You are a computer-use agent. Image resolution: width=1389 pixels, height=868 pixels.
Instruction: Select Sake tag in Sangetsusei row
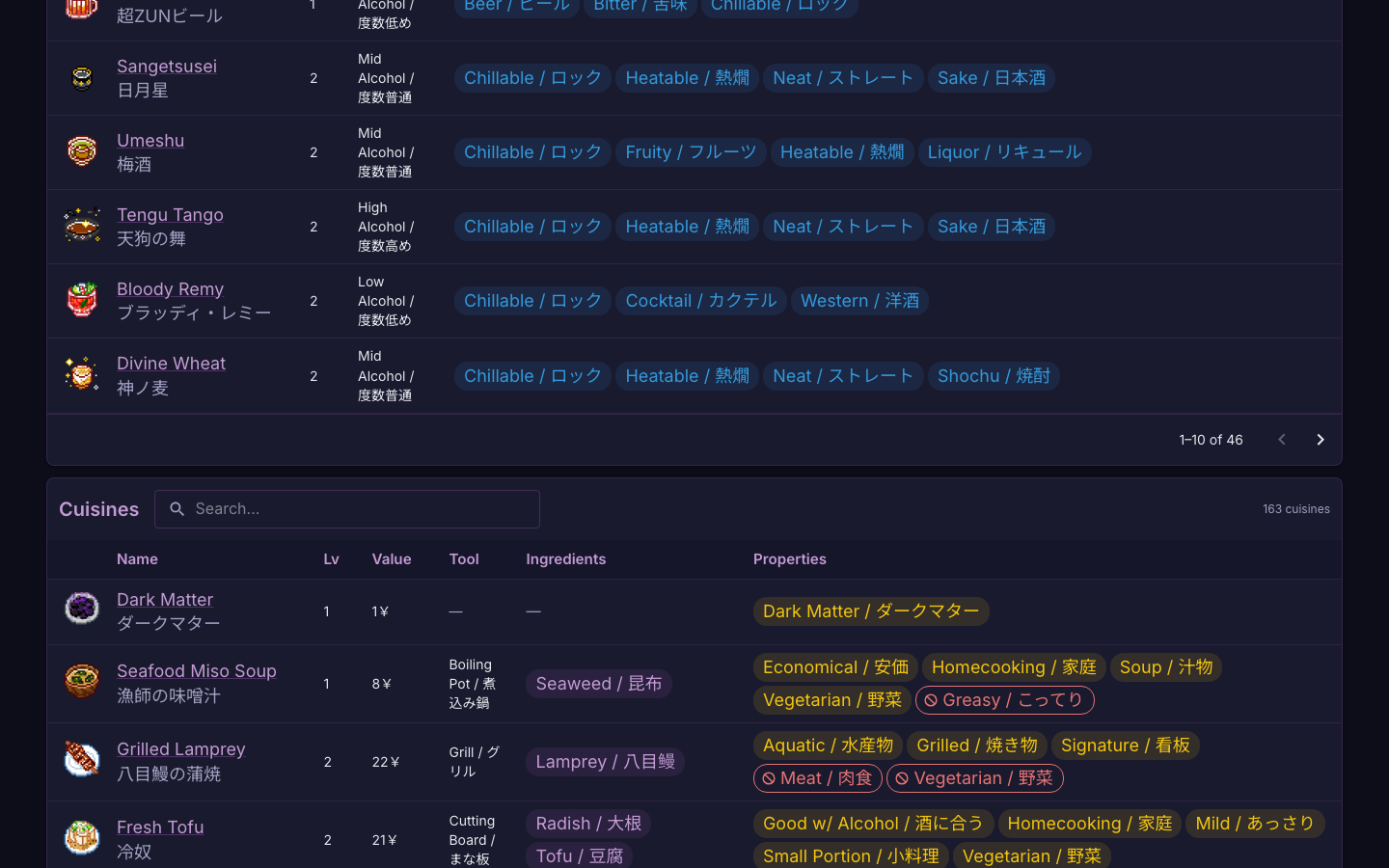pyautogui.click(x=992, y=78)
